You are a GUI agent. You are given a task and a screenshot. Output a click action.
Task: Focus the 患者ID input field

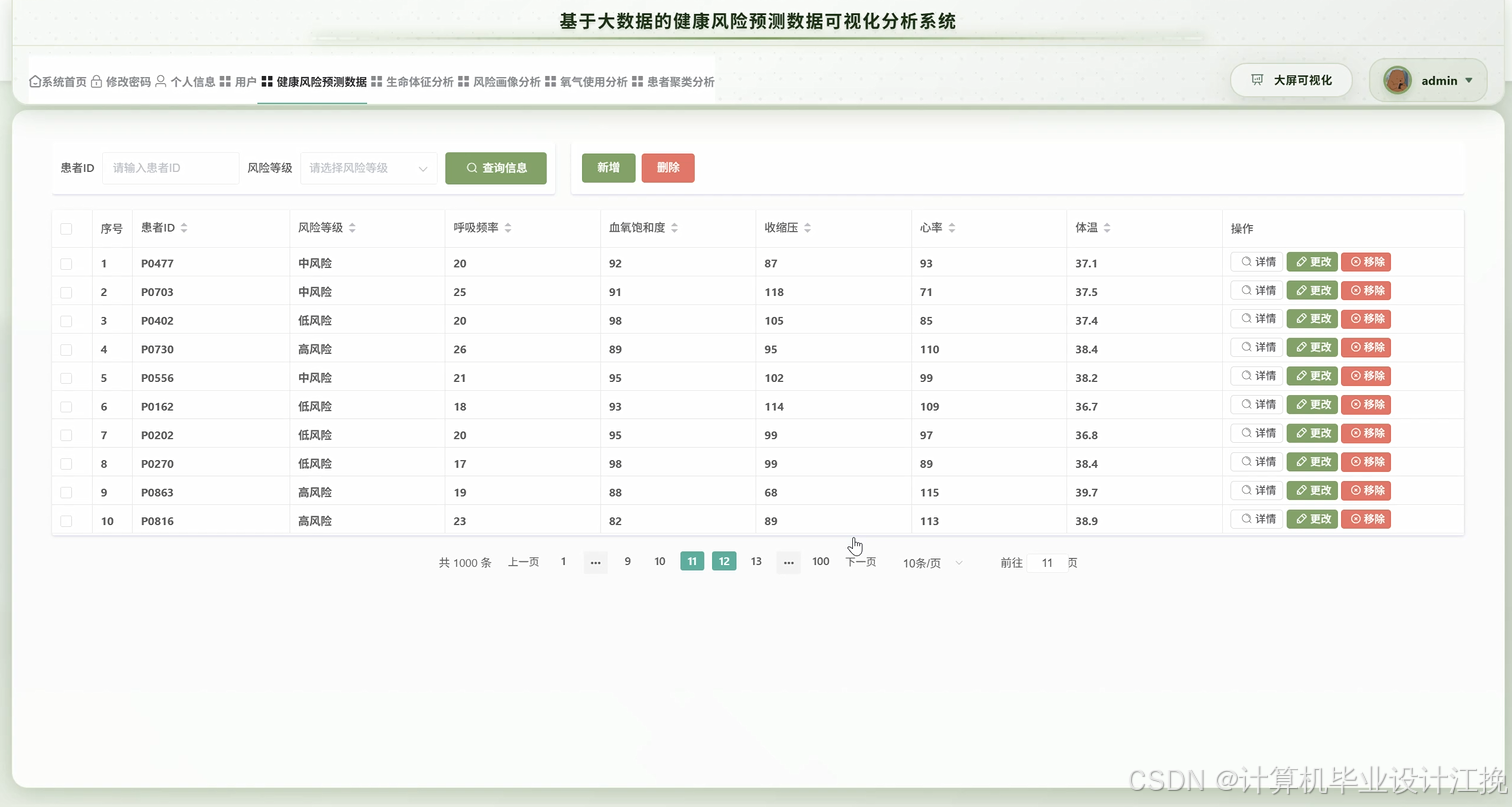tap(170, 168)
